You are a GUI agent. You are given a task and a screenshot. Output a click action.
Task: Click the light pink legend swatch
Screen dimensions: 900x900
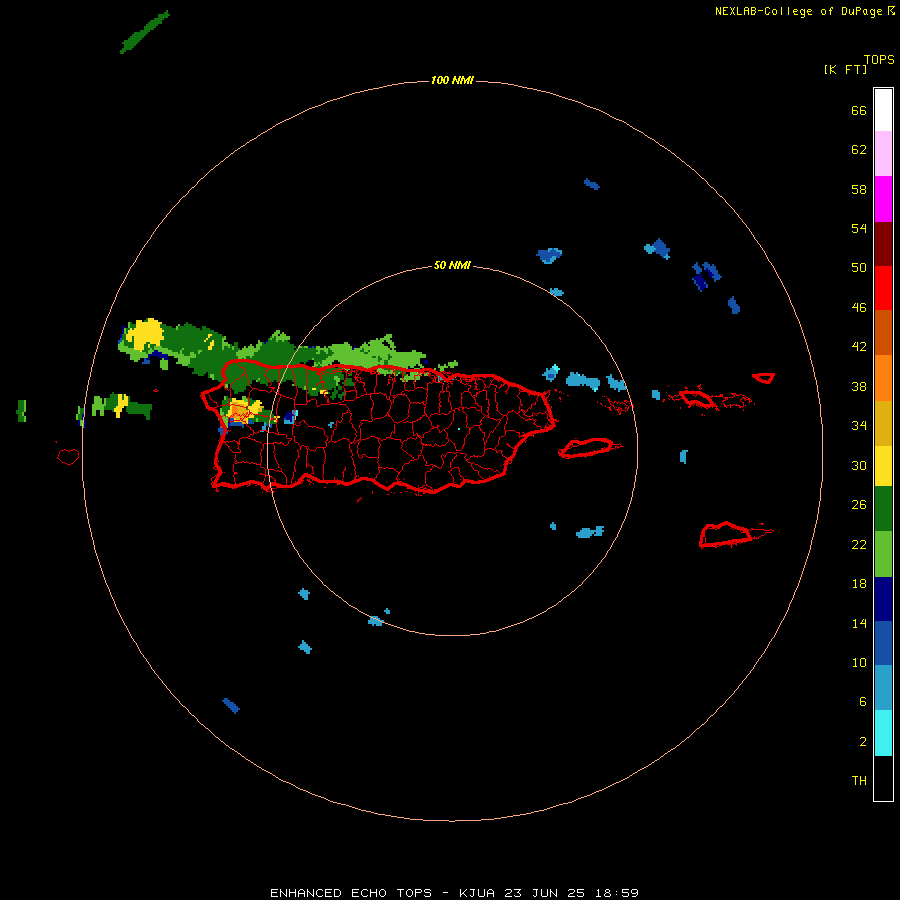(x=883, y=154)
